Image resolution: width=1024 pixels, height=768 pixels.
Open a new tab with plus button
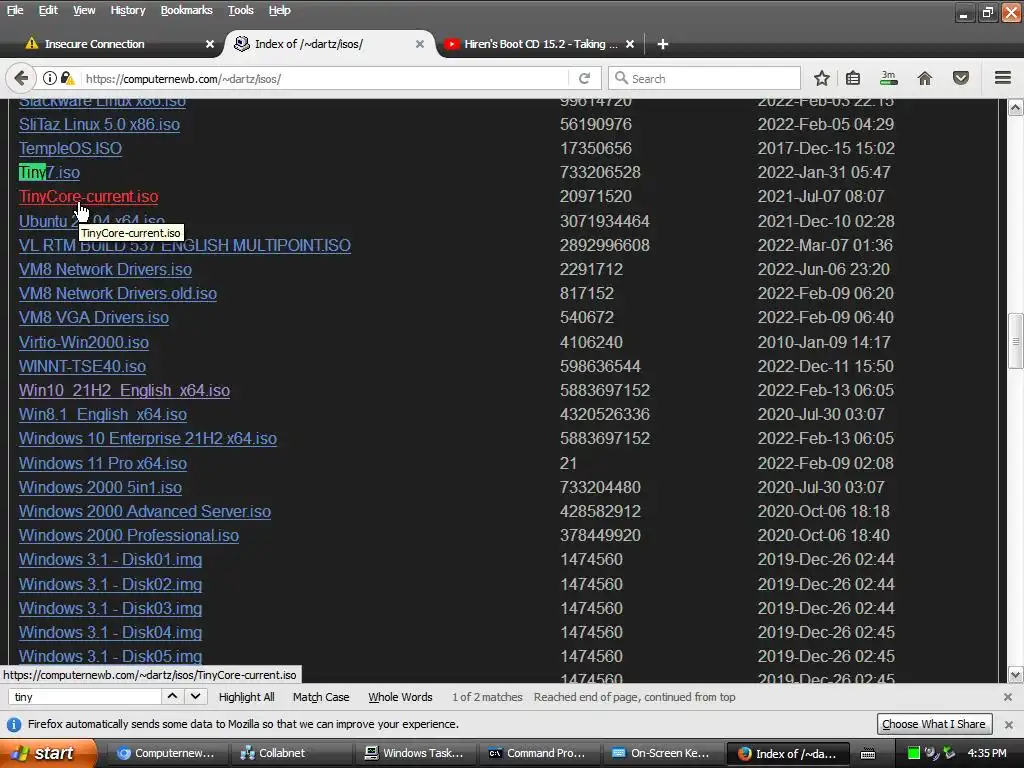click(663, 44)
